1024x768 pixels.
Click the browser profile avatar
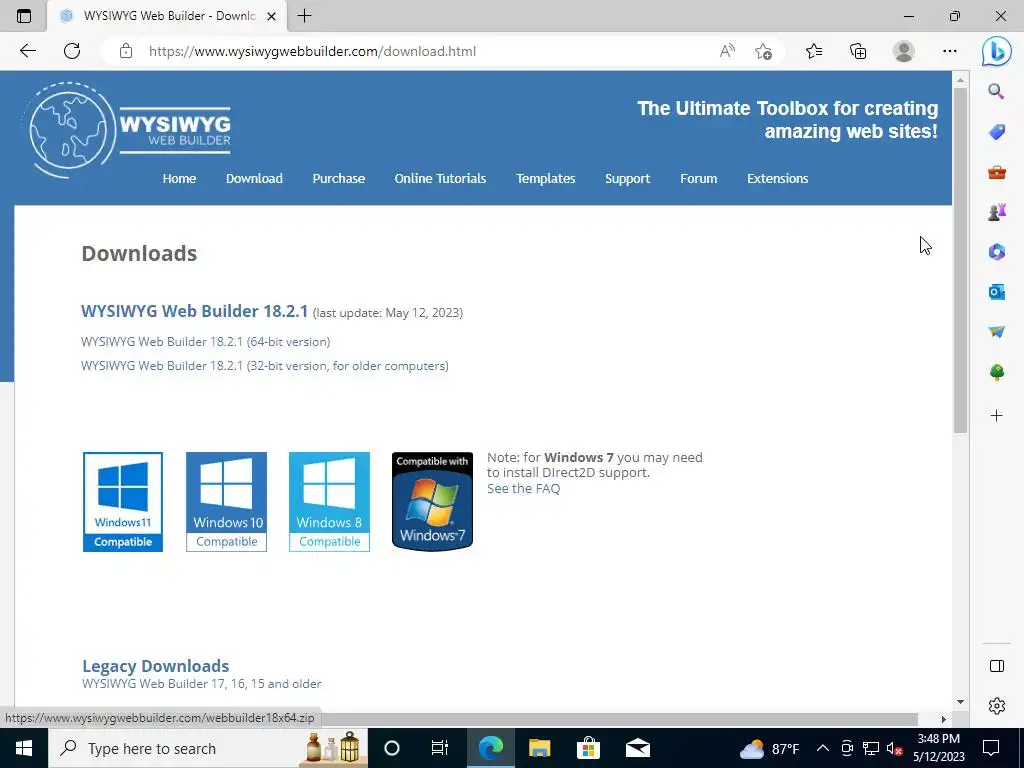pyautogui.click(x=904, y=51)
